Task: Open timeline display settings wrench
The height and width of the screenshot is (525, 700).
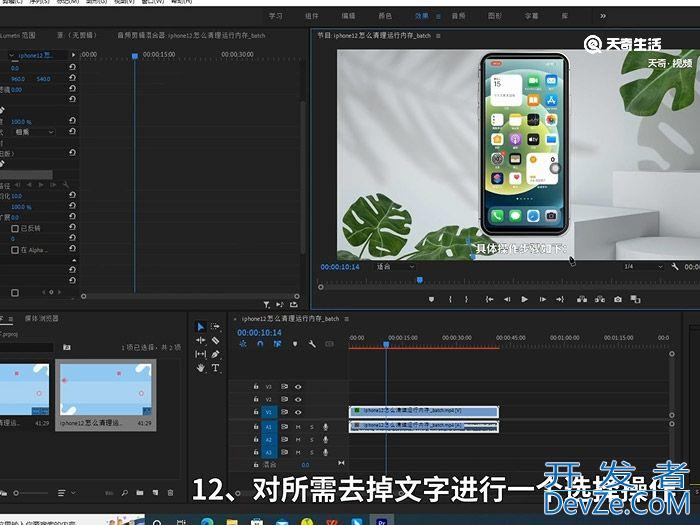Action: tap(312, 344)
